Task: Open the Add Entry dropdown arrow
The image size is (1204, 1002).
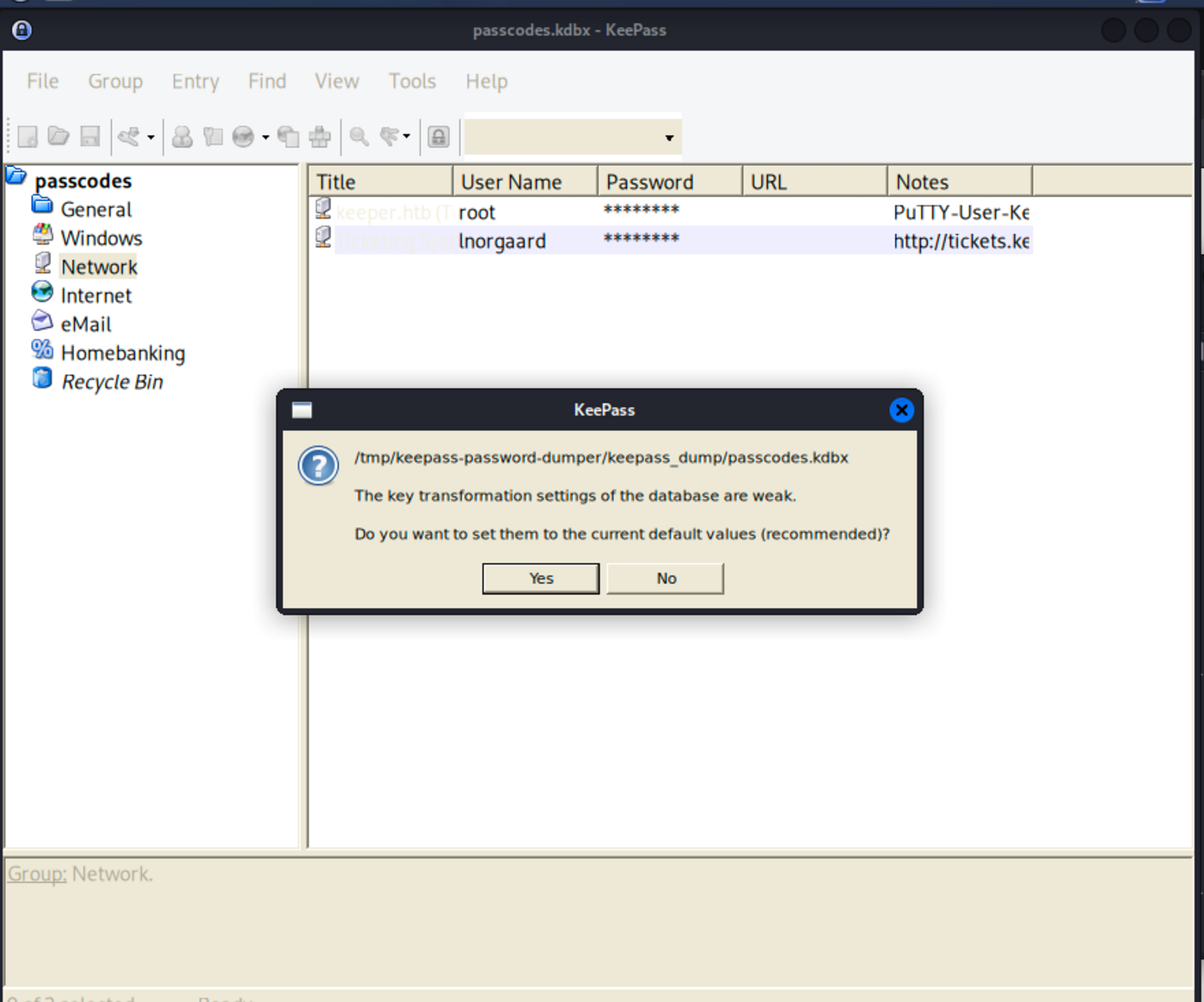Action: [150, 137]
